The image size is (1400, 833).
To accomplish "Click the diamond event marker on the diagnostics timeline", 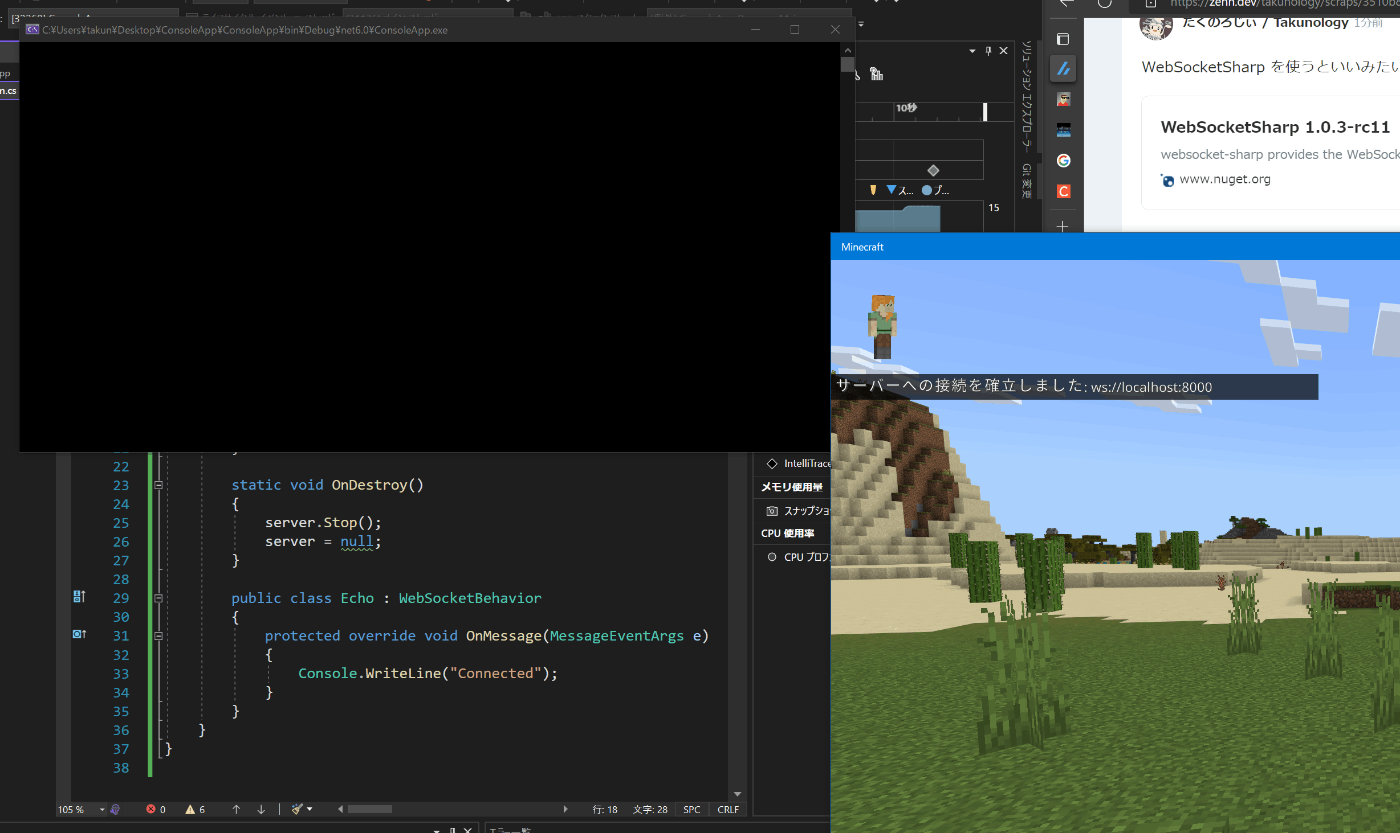I will [933, 170].
